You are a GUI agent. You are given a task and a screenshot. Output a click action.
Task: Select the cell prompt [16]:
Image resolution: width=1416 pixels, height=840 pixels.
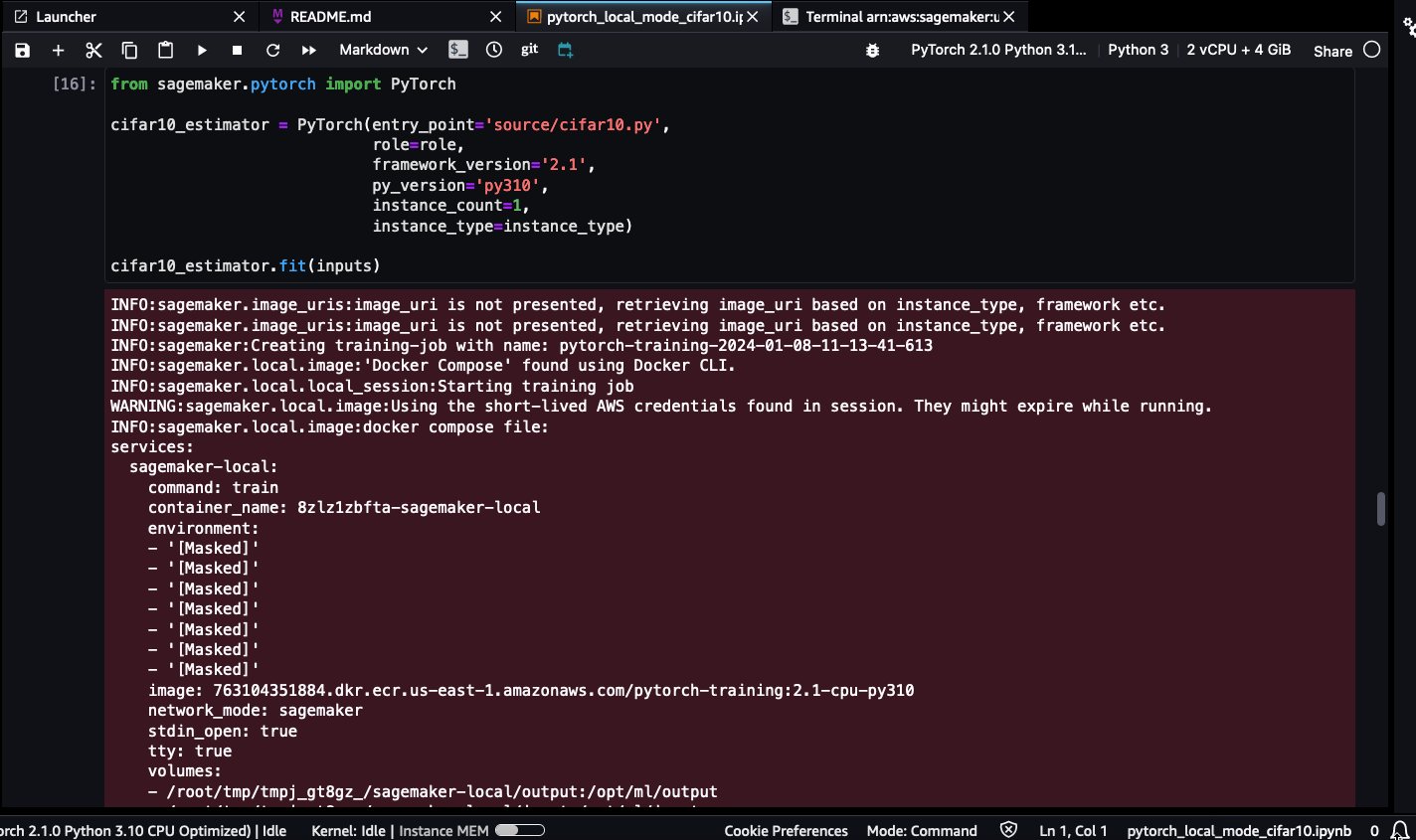point(75,84)
